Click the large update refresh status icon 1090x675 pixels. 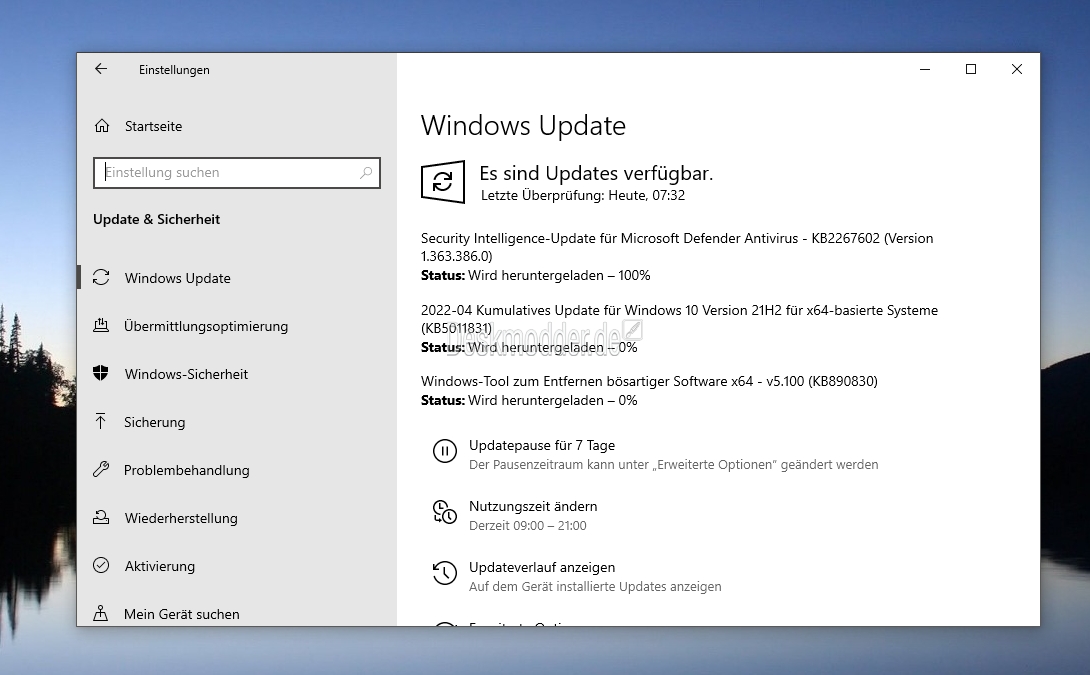(x=443, y=182)
